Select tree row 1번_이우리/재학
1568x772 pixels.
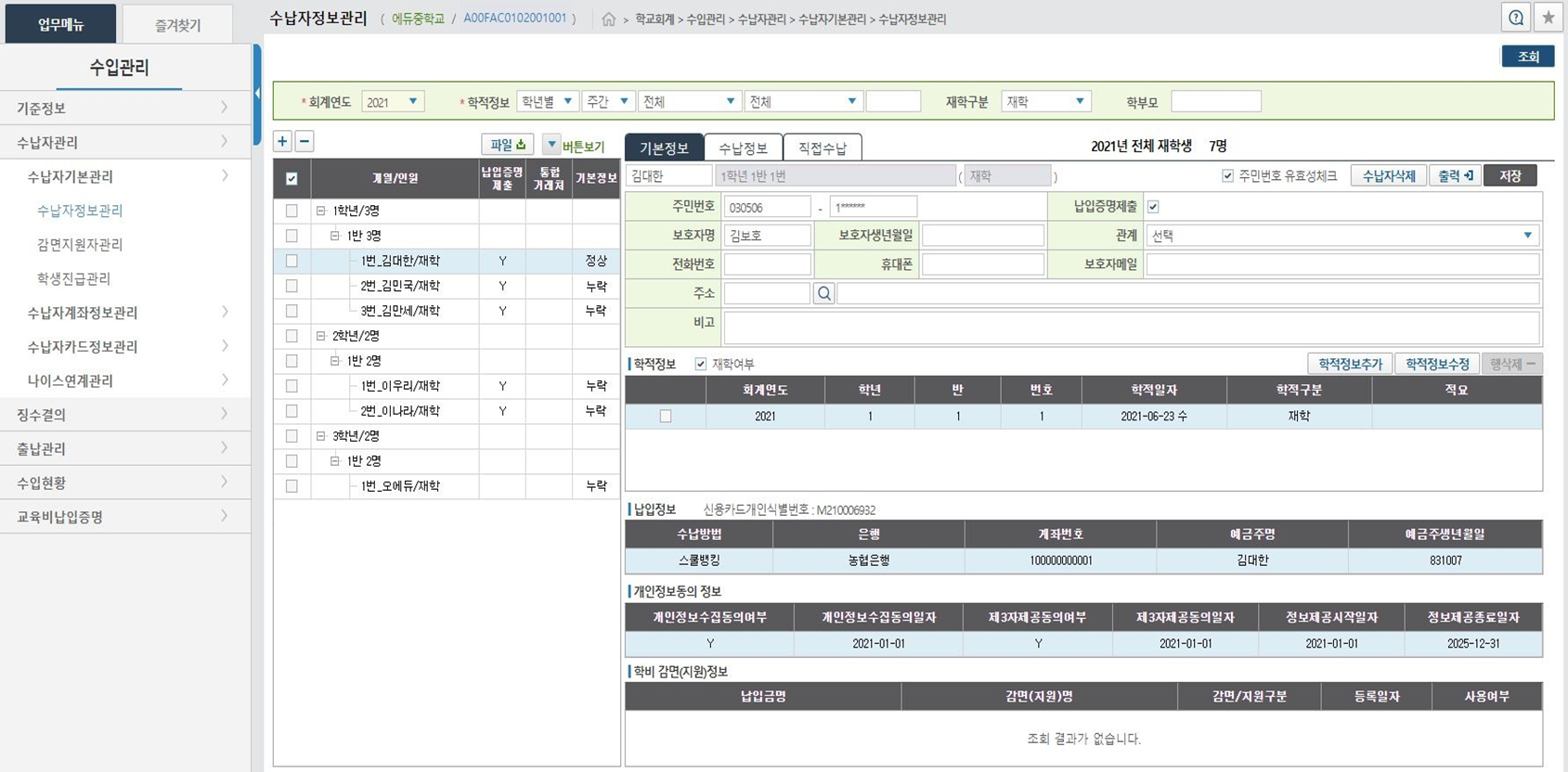click(x=400, y=386)
